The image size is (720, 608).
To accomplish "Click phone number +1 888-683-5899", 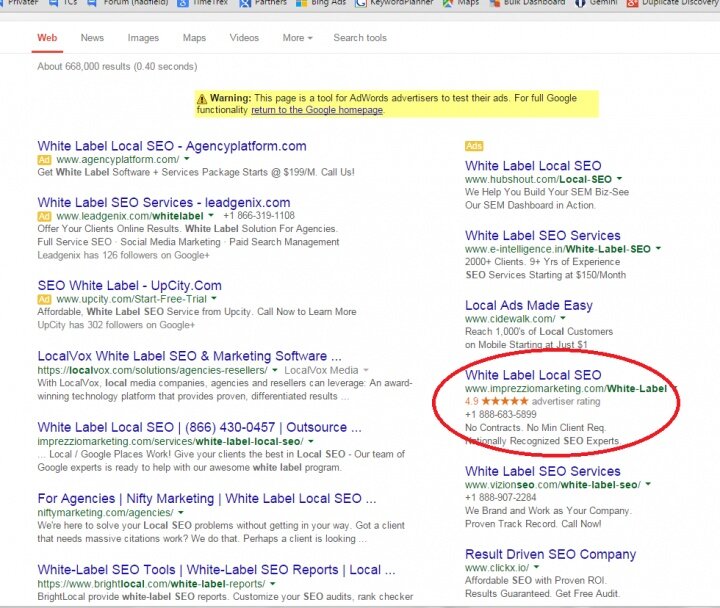I will pyautogui.click(x=501, y=414).
